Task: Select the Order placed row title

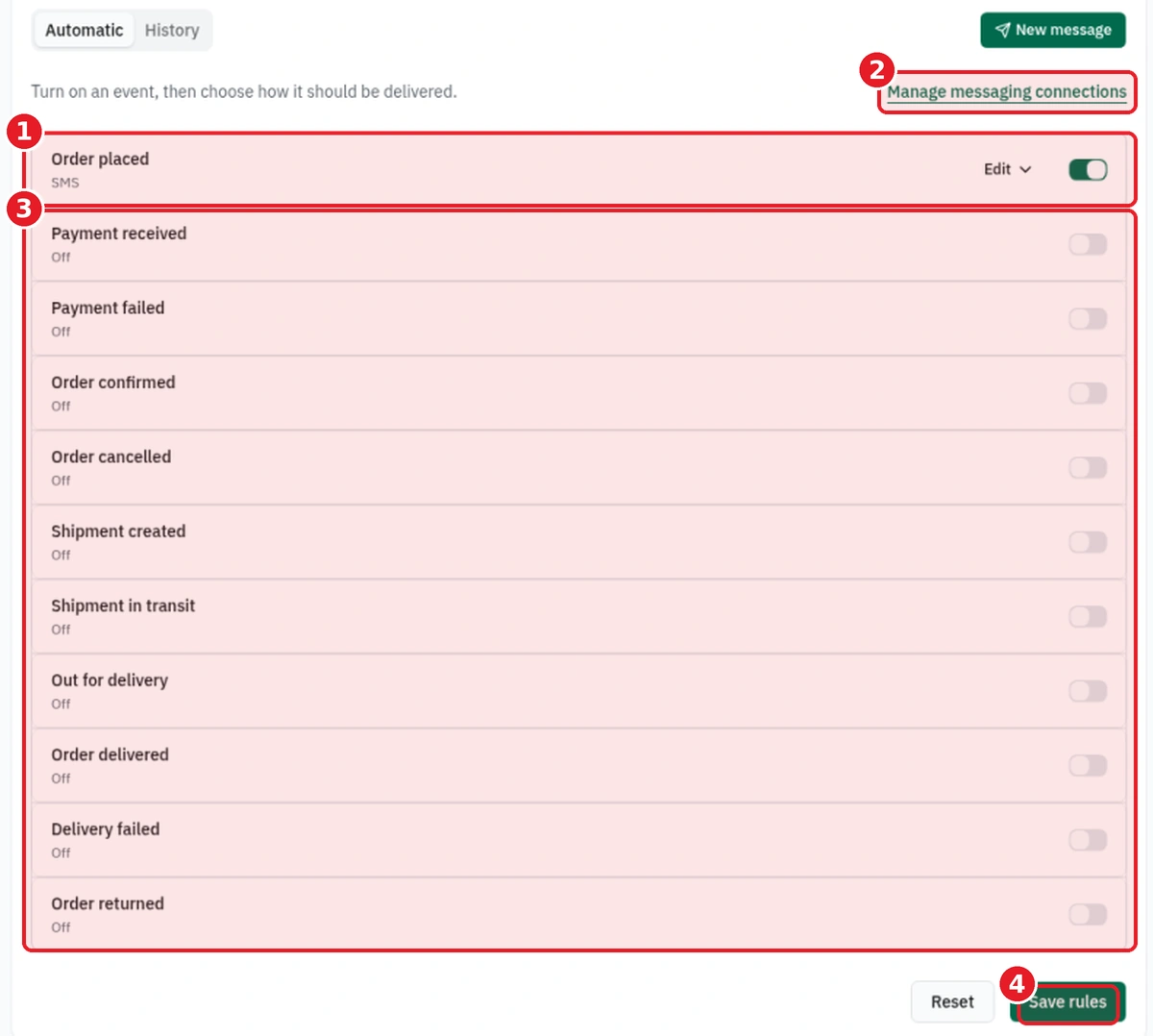Action: [100, 159]
